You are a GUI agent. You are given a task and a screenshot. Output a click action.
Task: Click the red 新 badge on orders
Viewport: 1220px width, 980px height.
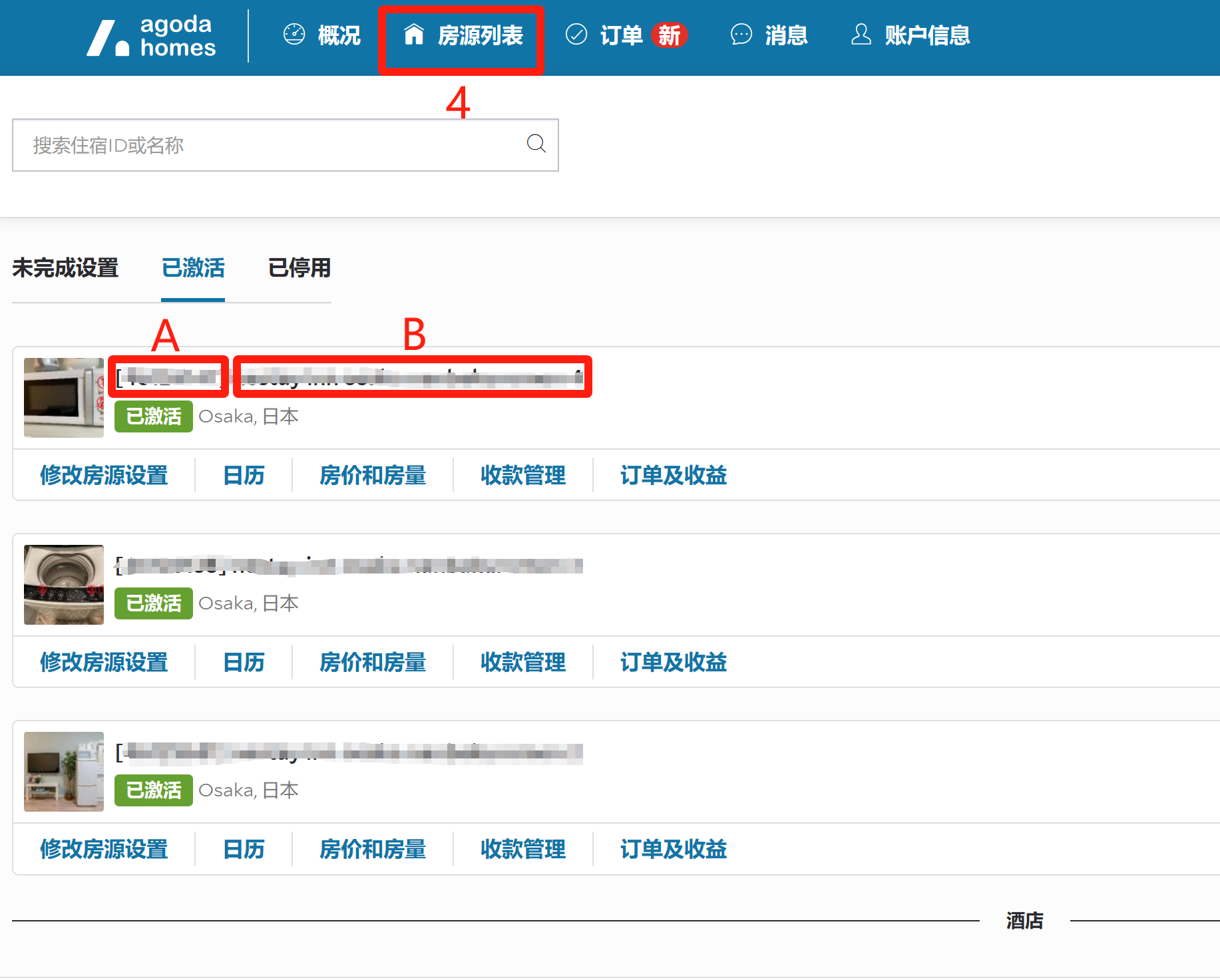click(x=670, y=35)
